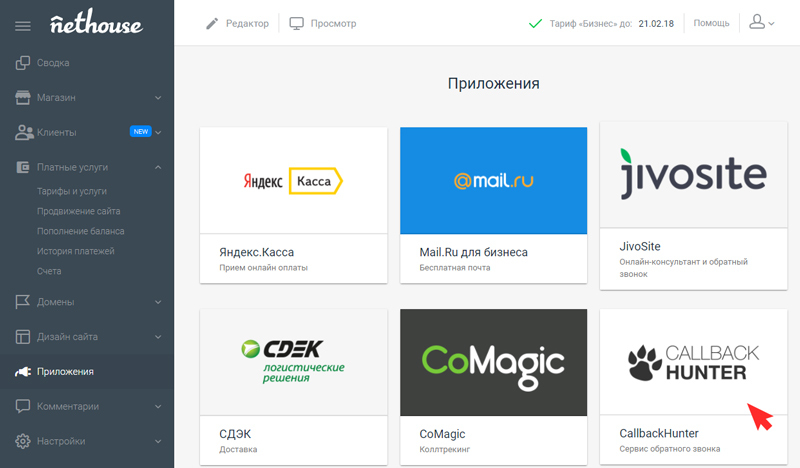Click the Mail.Ru для бизнеса title
This screenshot has width=800, height=468.
473,252
